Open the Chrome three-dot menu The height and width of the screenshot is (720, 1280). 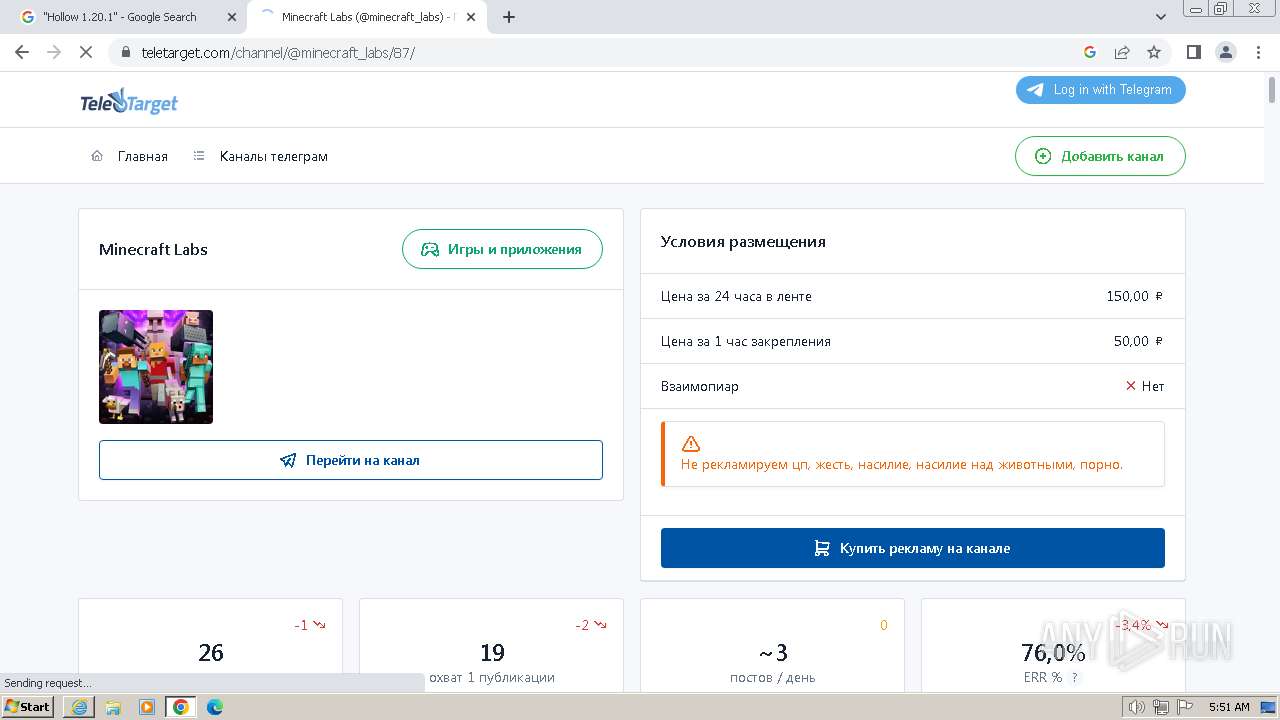point(1259,52)
